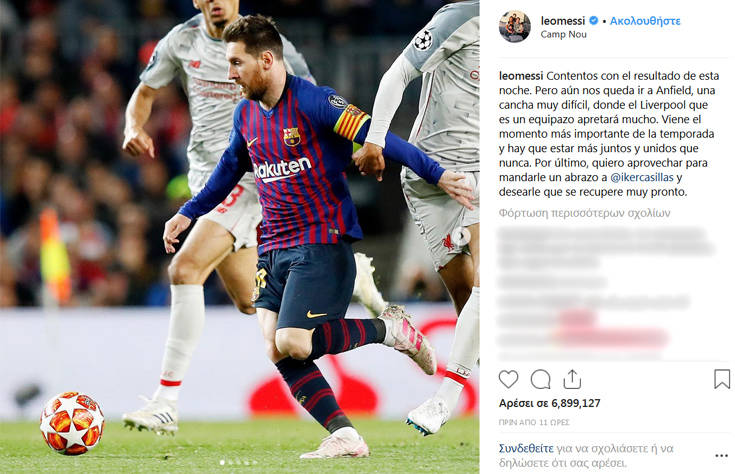735x474 pixels.
Task: Jump to the last carousel dot indicator
Action: click(x=255, y=463)
